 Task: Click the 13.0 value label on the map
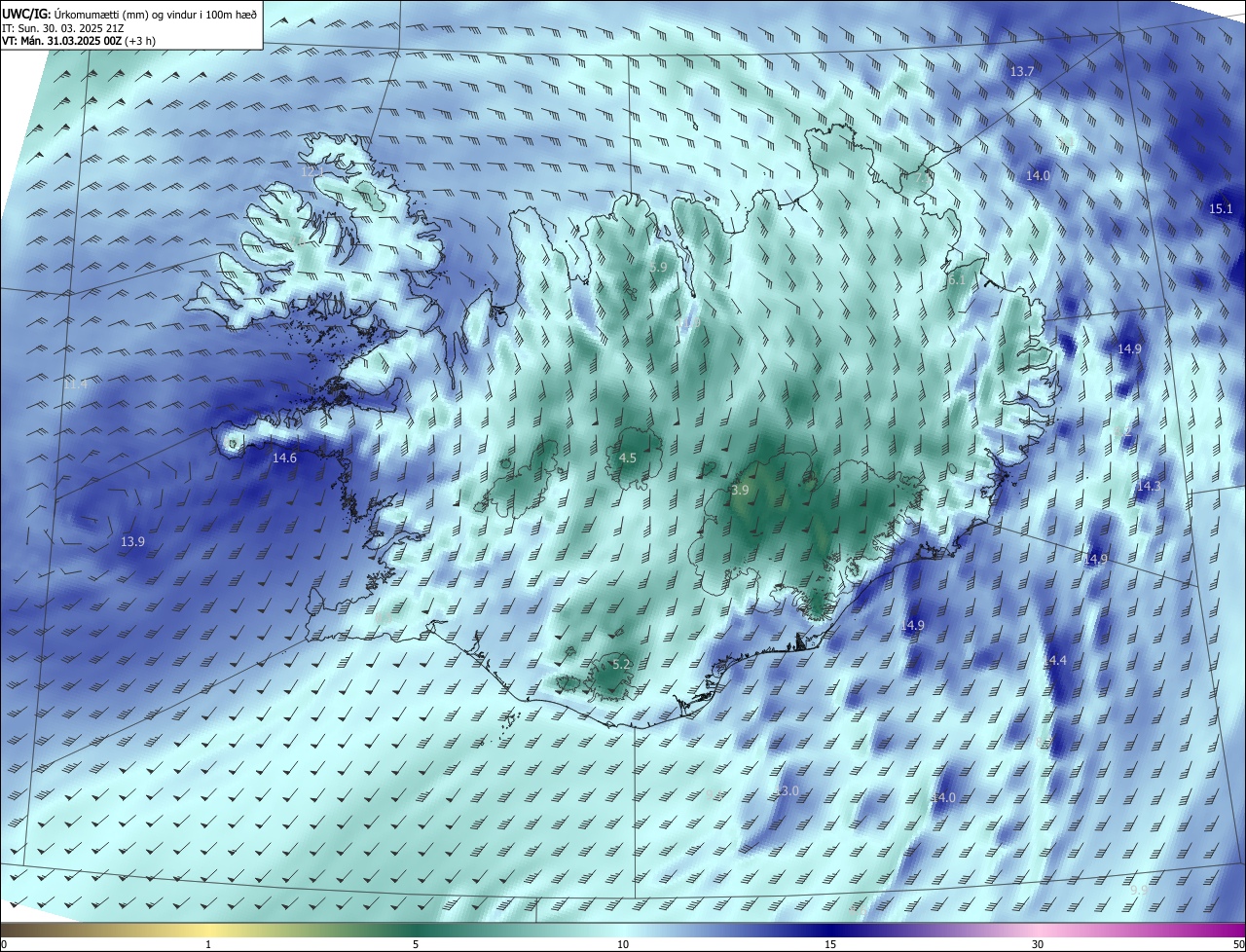787,791
